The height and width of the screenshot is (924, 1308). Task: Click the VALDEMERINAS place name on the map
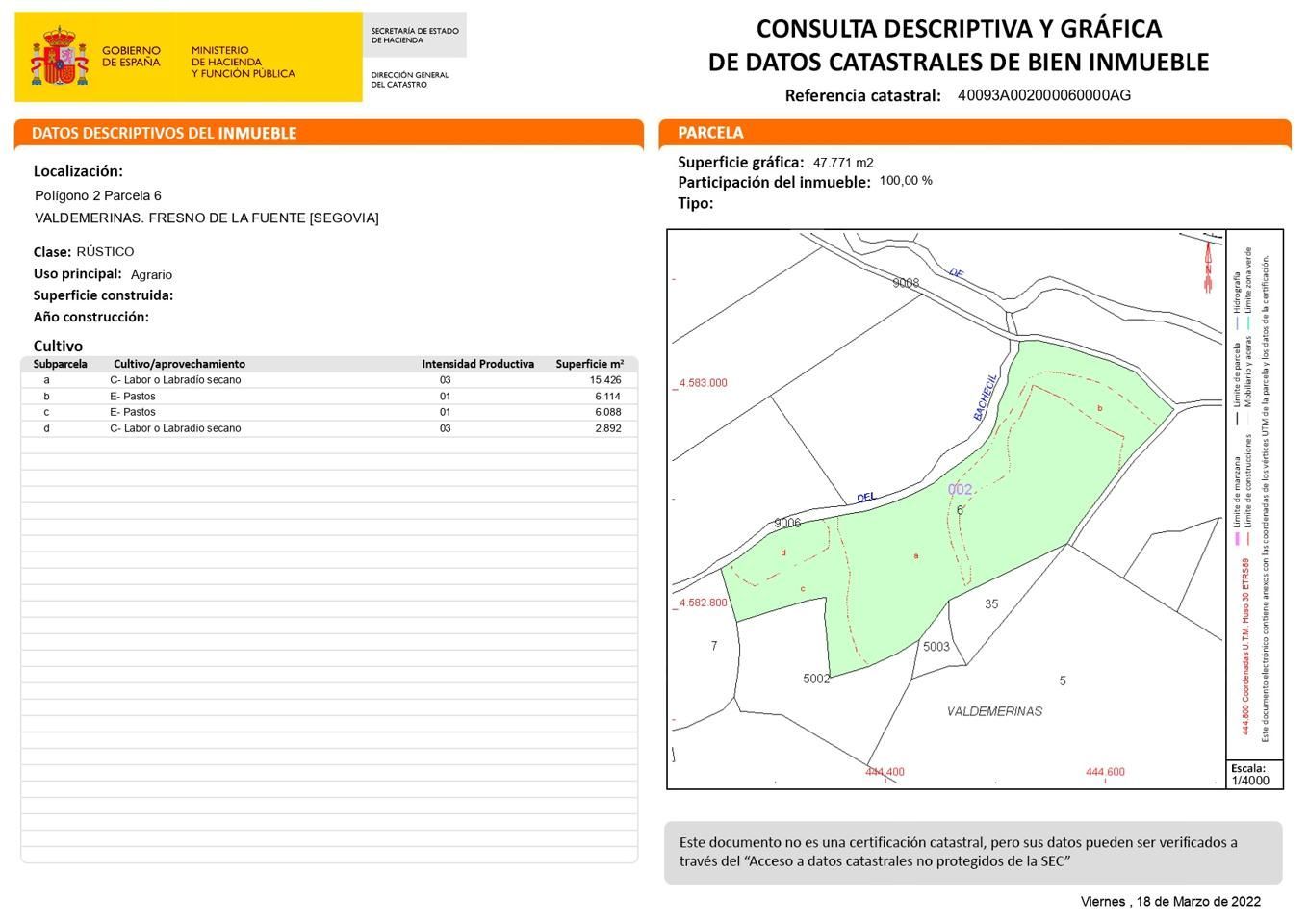pyautogui.click(x=994, y=711)
